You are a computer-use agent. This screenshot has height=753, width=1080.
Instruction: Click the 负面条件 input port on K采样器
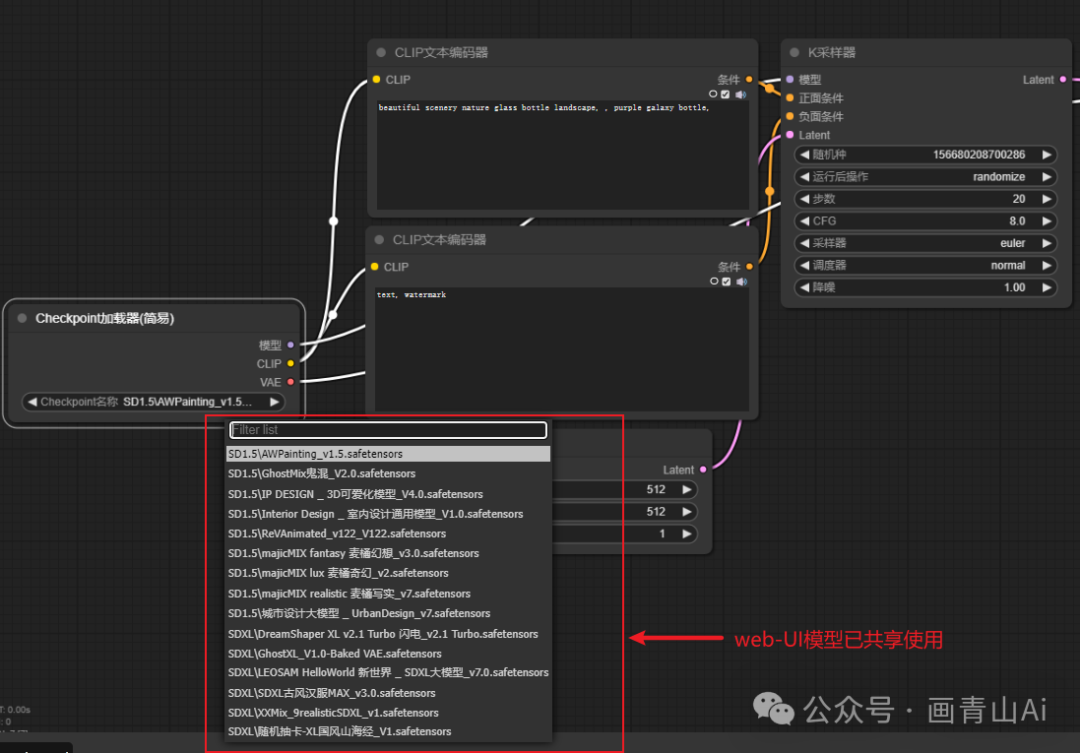coord(790,116)
